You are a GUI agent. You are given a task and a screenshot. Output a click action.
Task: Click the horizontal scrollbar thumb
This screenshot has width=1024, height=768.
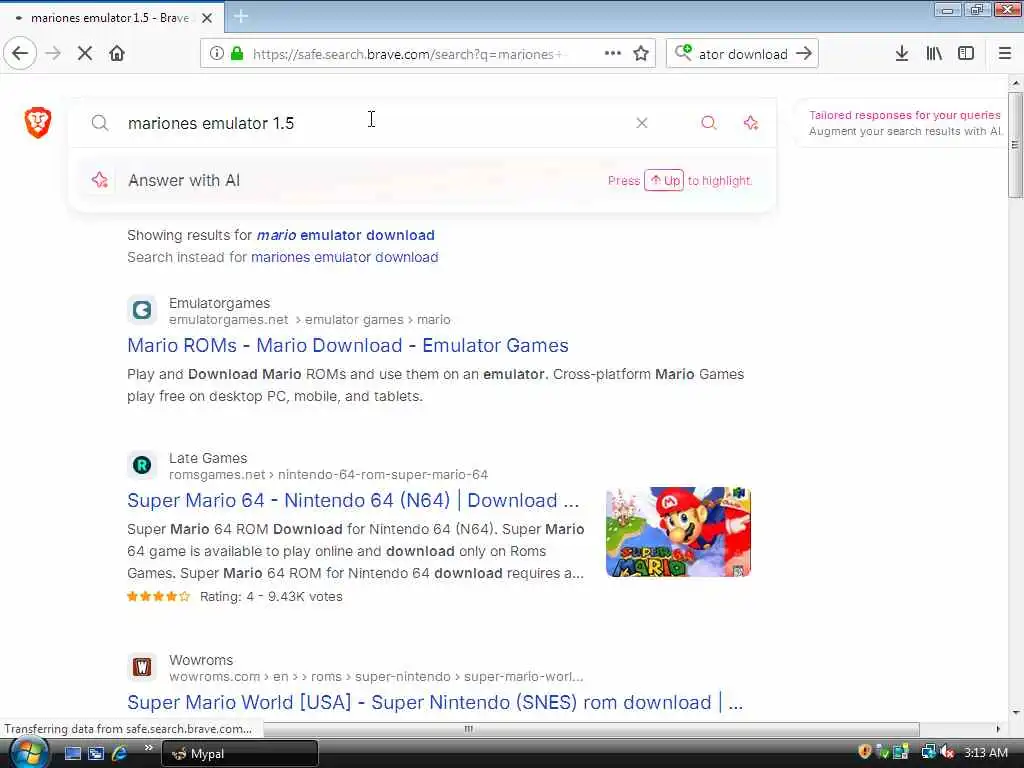[x=468, y=729]
